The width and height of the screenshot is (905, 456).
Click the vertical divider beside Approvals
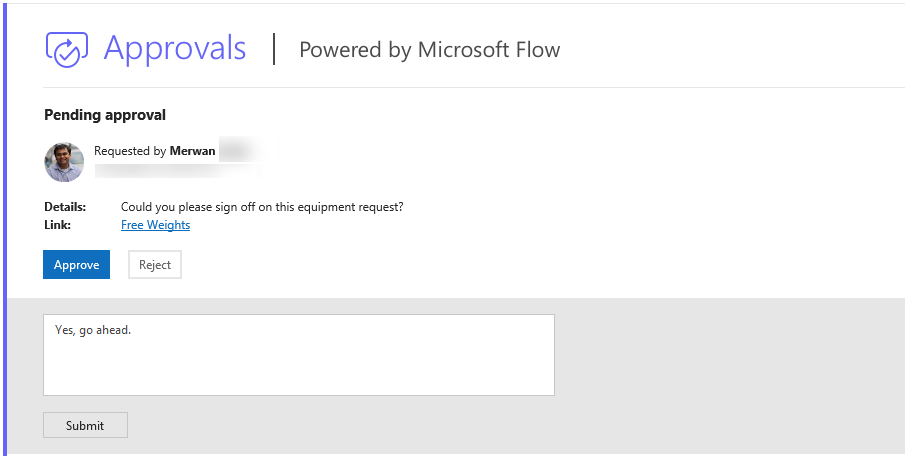click(x=273, y=48)
